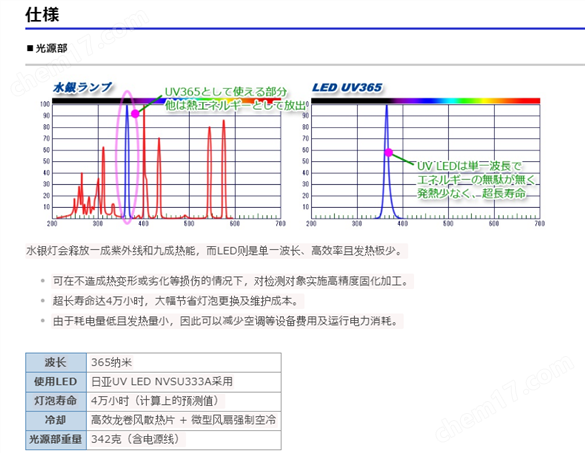Click the 他は熱エネルギーとして放出 annotation

(x=235, y=106)
